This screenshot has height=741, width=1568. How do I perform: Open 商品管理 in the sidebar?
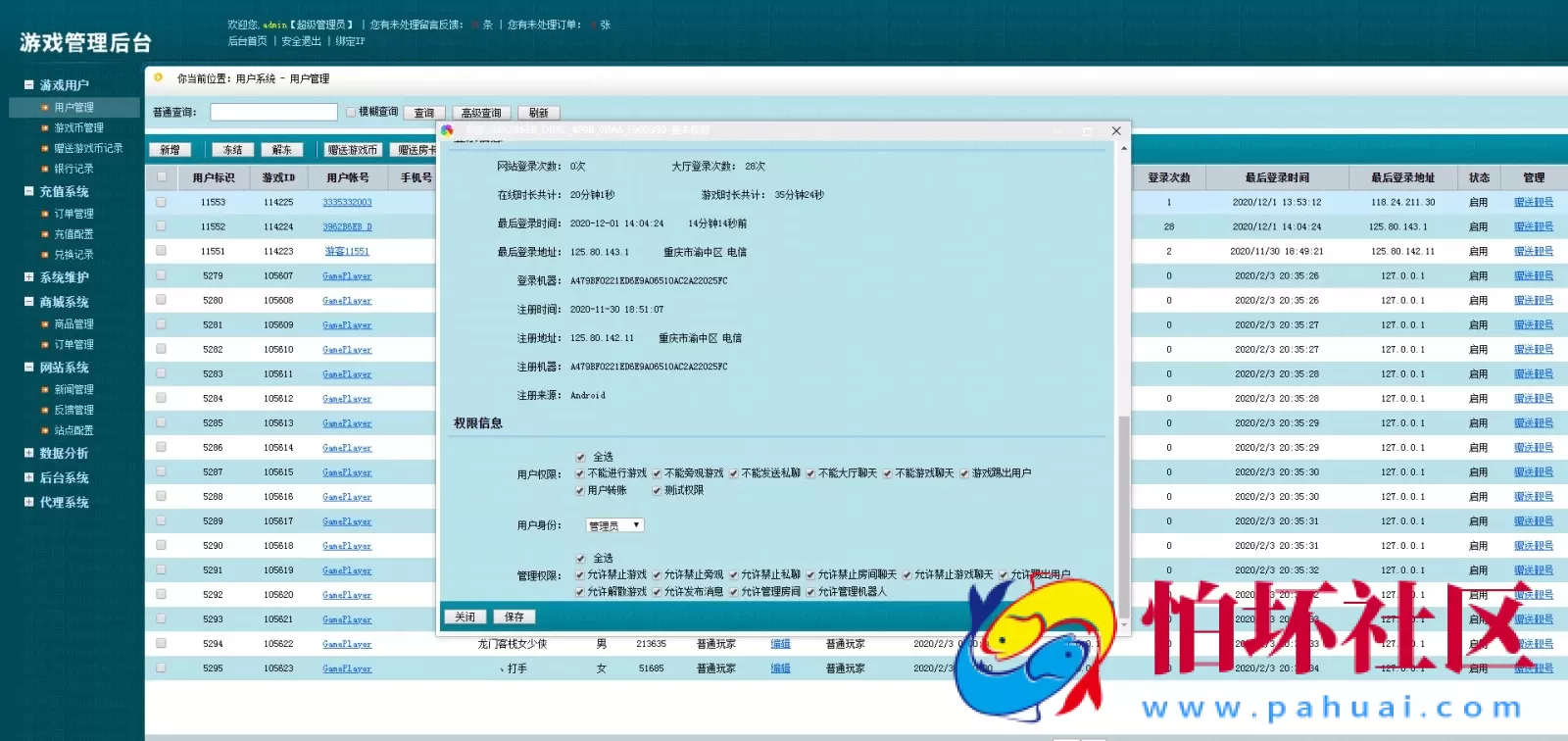(x=74, y=324)
